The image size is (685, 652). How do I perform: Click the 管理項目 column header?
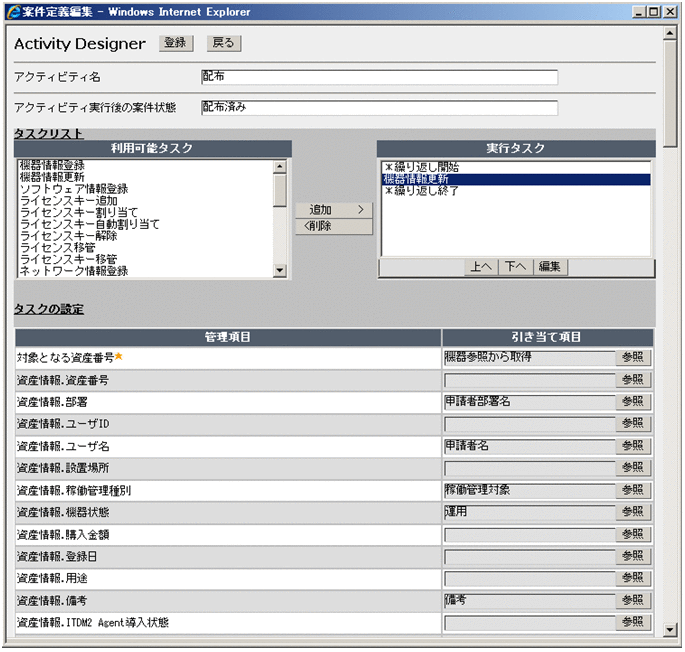(228, 337)
